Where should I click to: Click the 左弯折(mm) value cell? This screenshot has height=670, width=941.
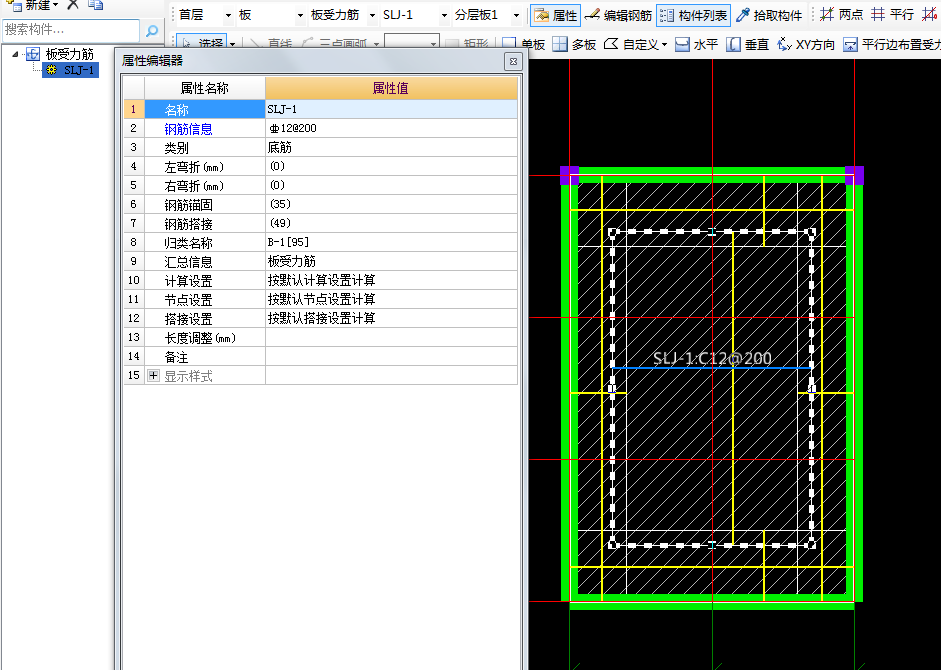(x=391, y=166)
